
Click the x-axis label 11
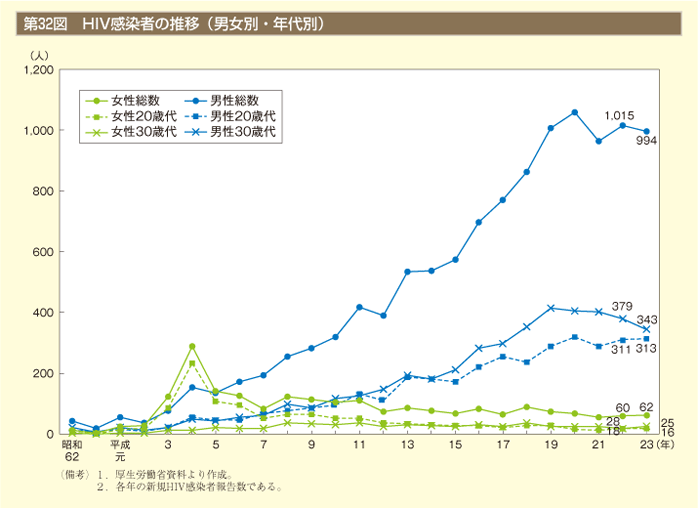point(359,445)
